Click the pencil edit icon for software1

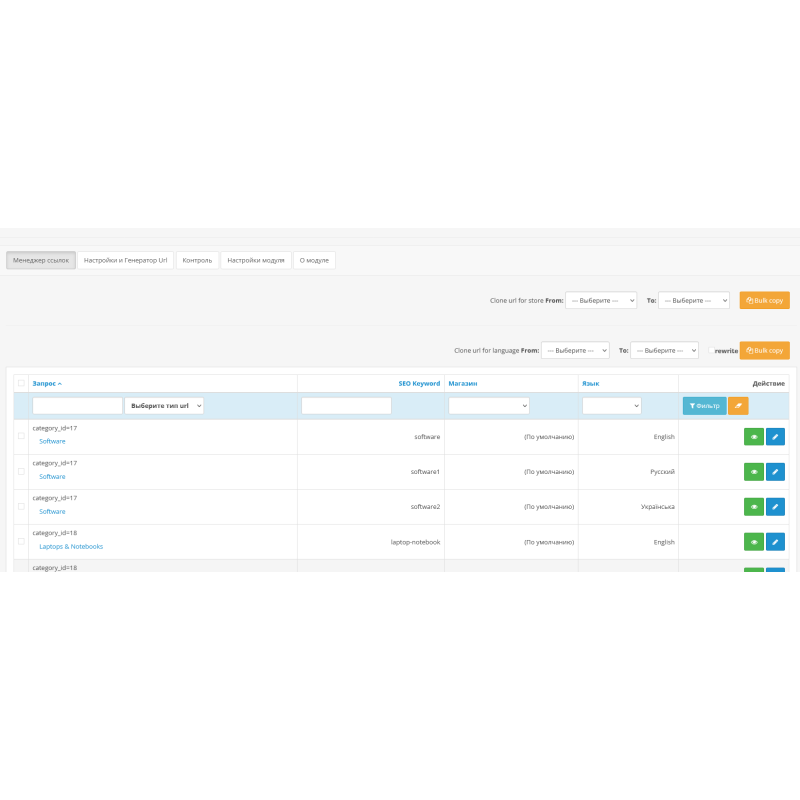775,472
